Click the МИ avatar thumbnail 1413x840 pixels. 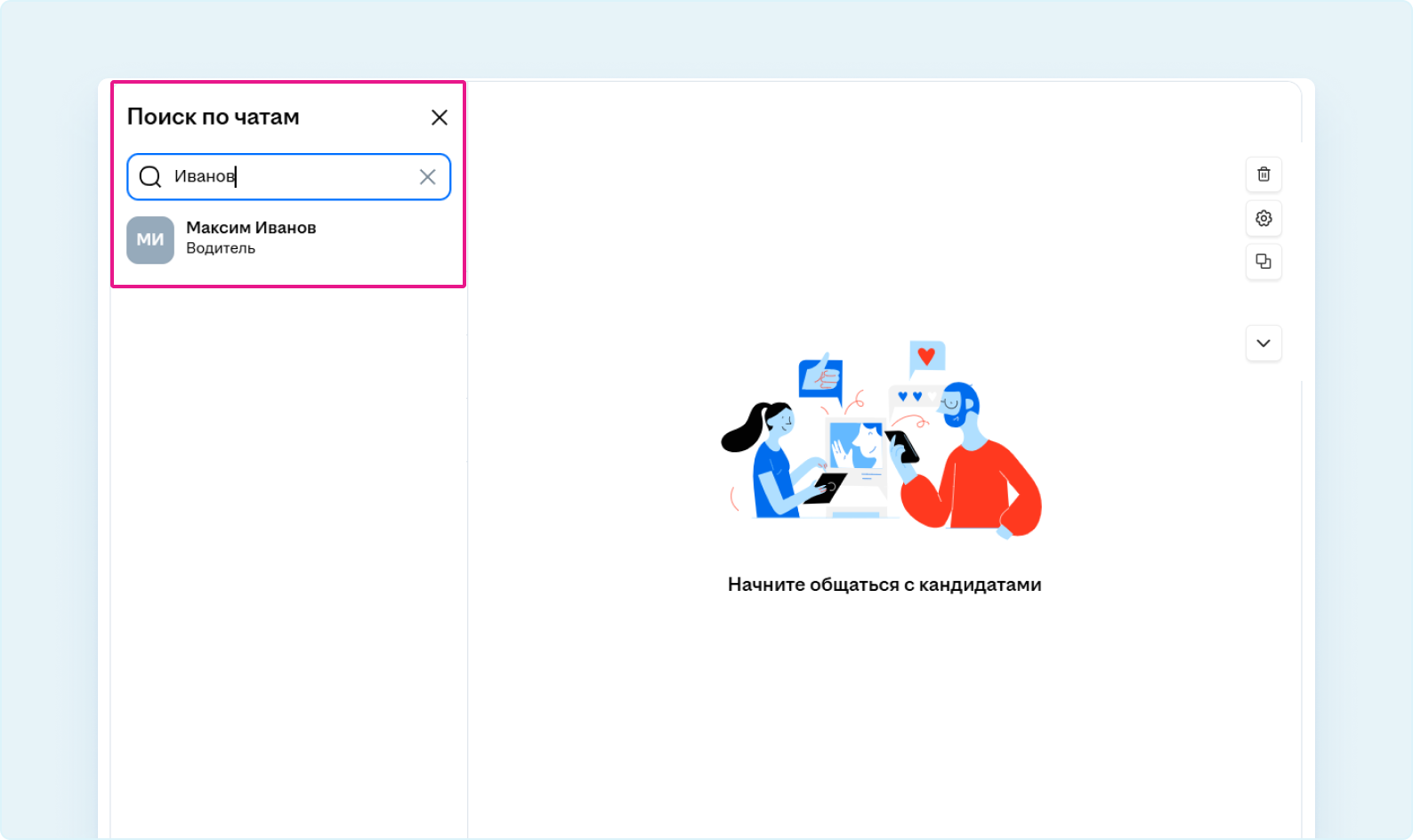tap(150, 240)
